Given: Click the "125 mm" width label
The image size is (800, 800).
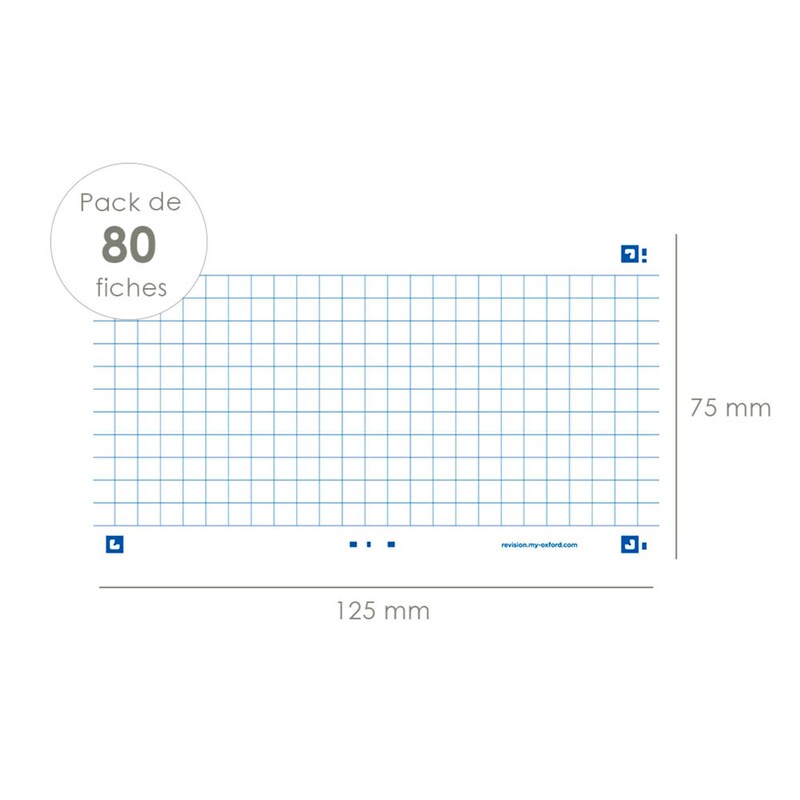Looking at the screenshot, I should coord(383,610).
